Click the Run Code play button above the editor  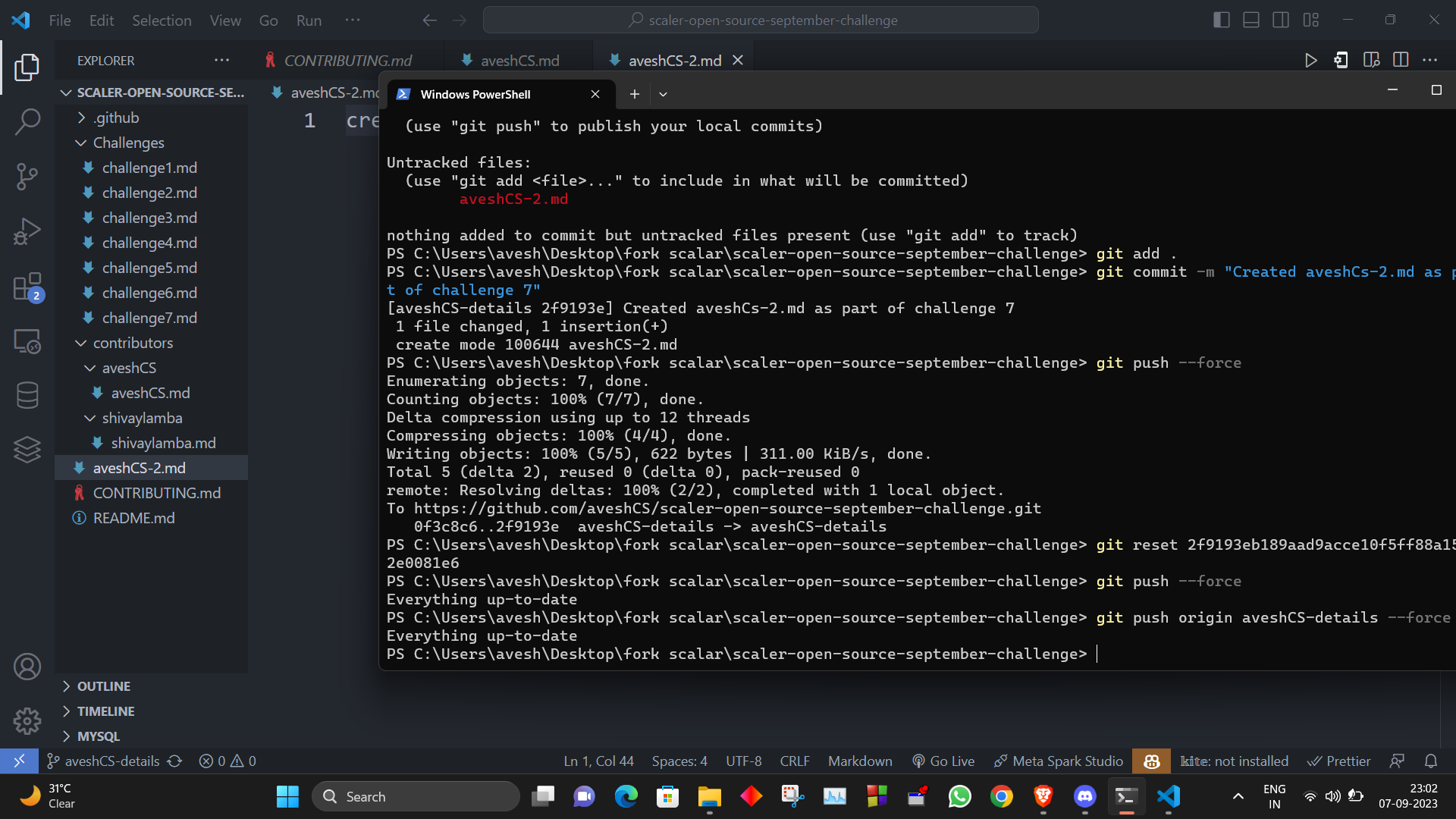click(x=1311, y=60)
